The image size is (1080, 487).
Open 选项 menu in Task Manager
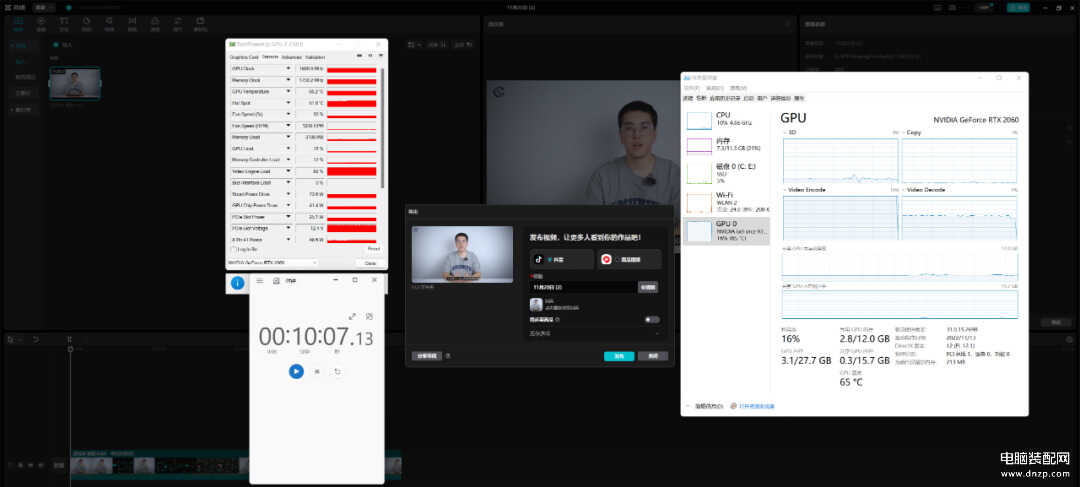[717, 88]
